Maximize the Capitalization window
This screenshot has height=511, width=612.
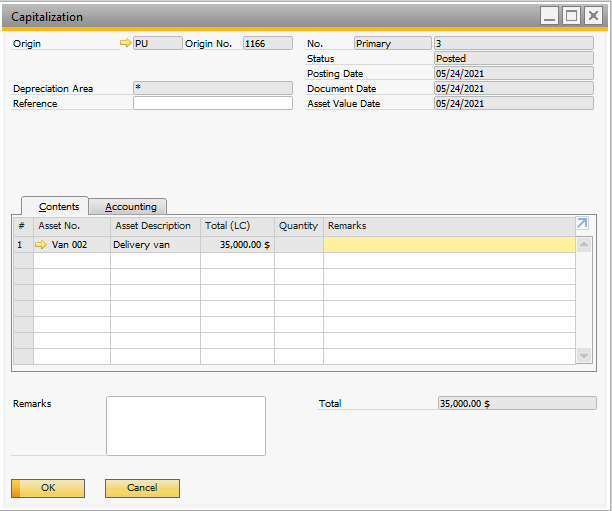[x=571, y=16]
